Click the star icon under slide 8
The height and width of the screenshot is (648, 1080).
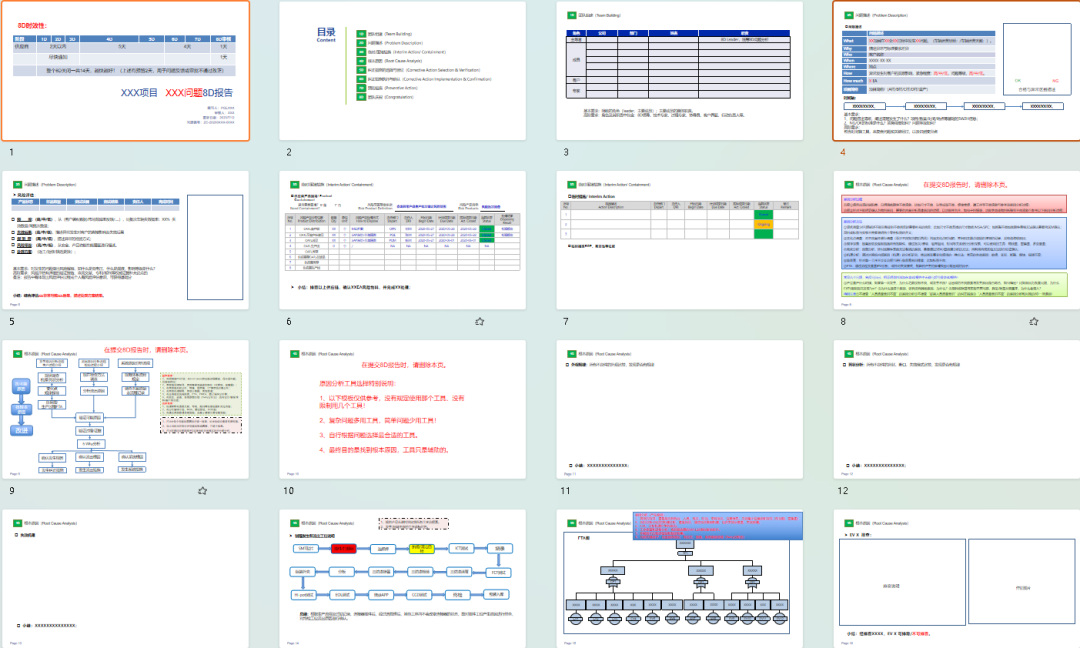pyautogui.click(x=1033, y=322)
